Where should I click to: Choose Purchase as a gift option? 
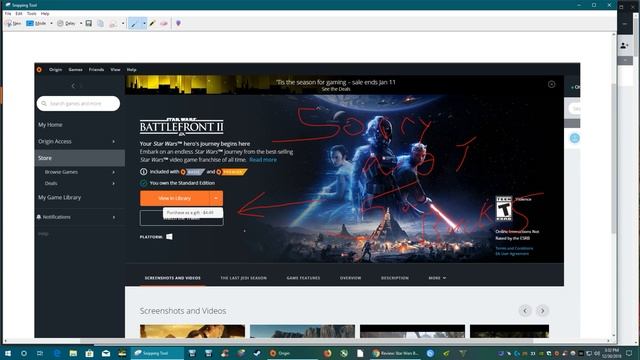click(193, 213)
